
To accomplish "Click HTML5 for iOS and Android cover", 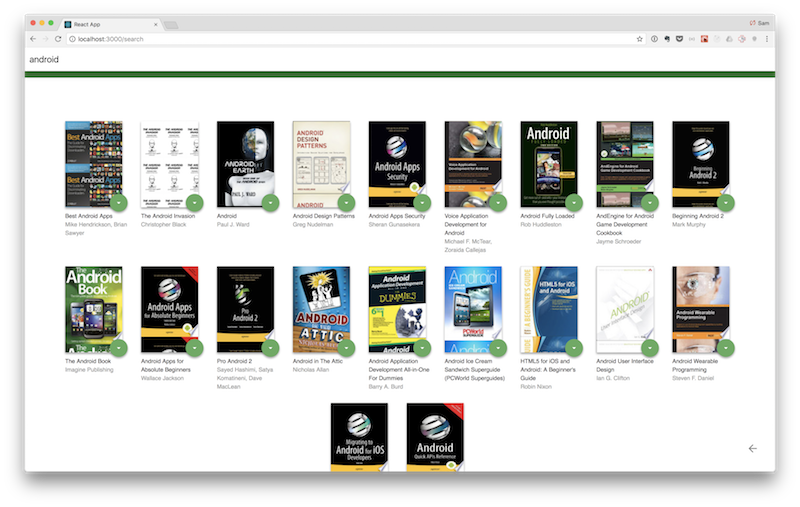I will click(x=549, y=310).
